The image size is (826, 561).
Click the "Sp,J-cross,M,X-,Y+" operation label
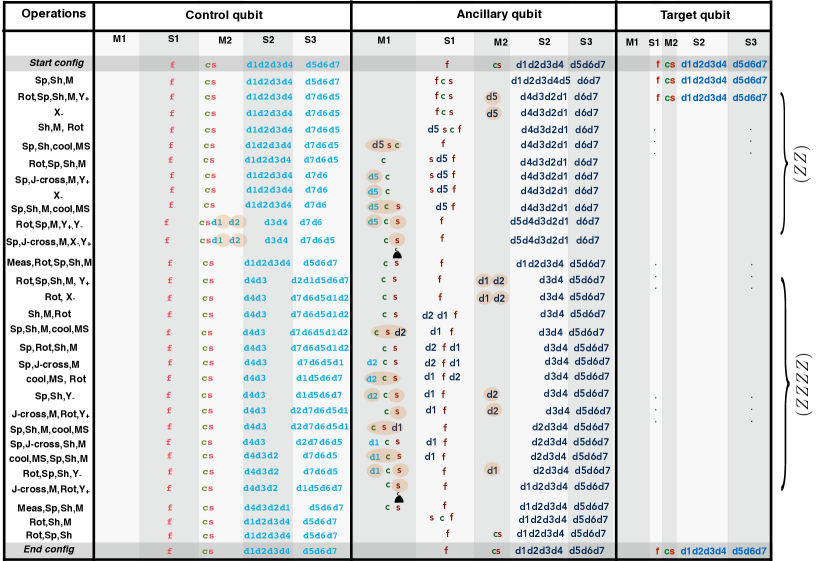click(48, 242)
